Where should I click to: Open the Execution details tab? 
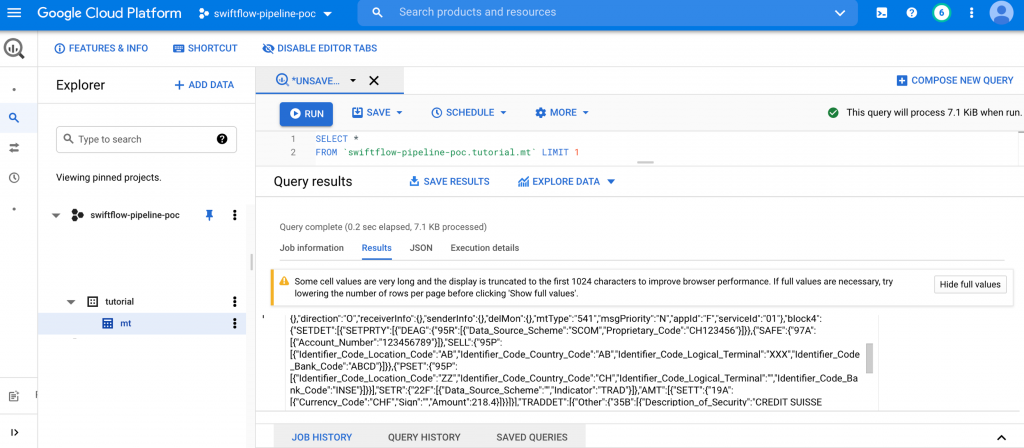click(484, 248)
